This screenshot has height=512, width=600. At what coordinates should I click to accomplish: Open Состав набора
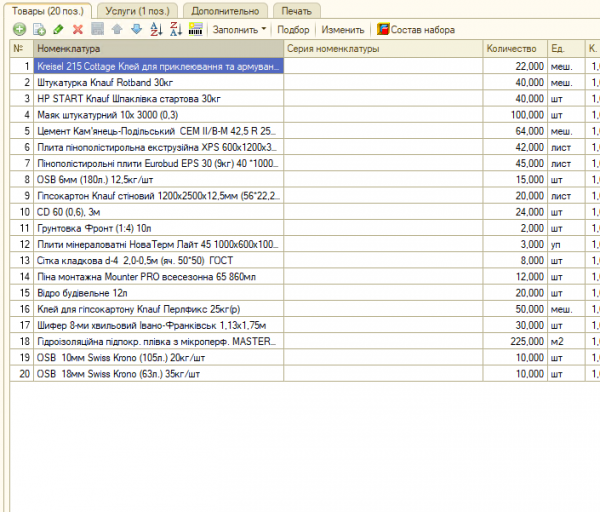coord(416,29)
